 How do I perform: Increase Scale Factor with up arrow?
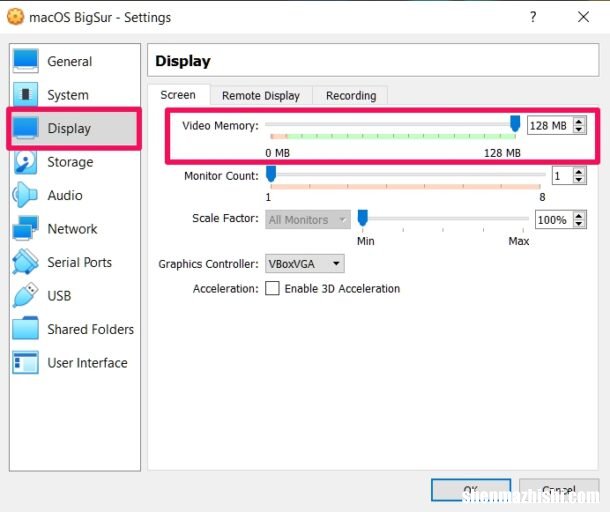pyautogui.click(x=579, y=216)
